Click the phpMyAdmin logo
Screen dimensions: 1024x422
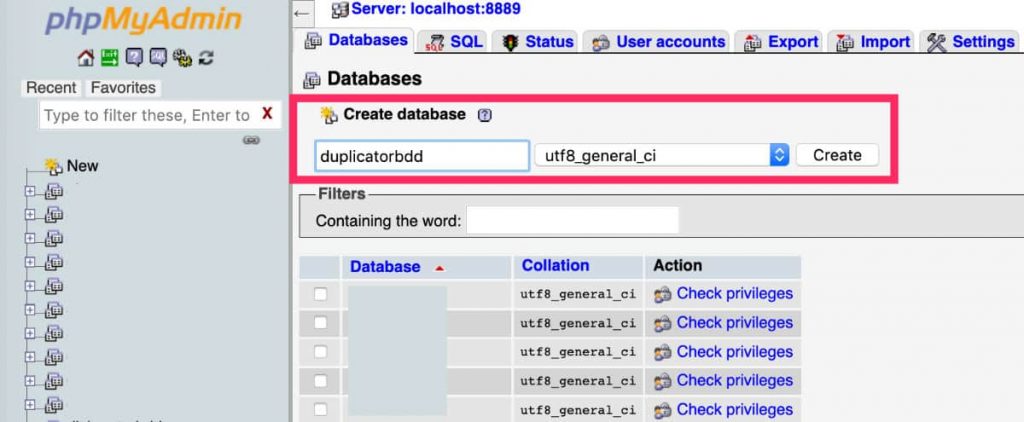(x=144, y=21)
